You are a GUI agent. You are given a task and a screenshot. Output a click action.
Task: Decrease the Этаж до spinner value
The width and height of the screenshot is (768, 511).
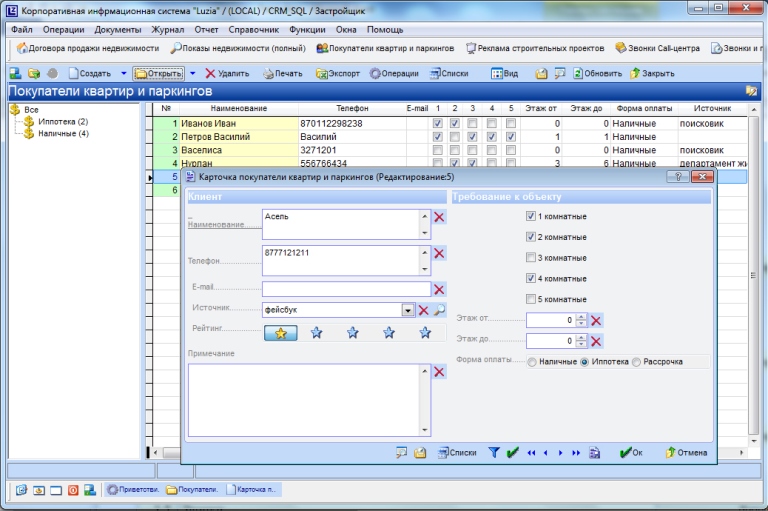[x=581, y=344]
